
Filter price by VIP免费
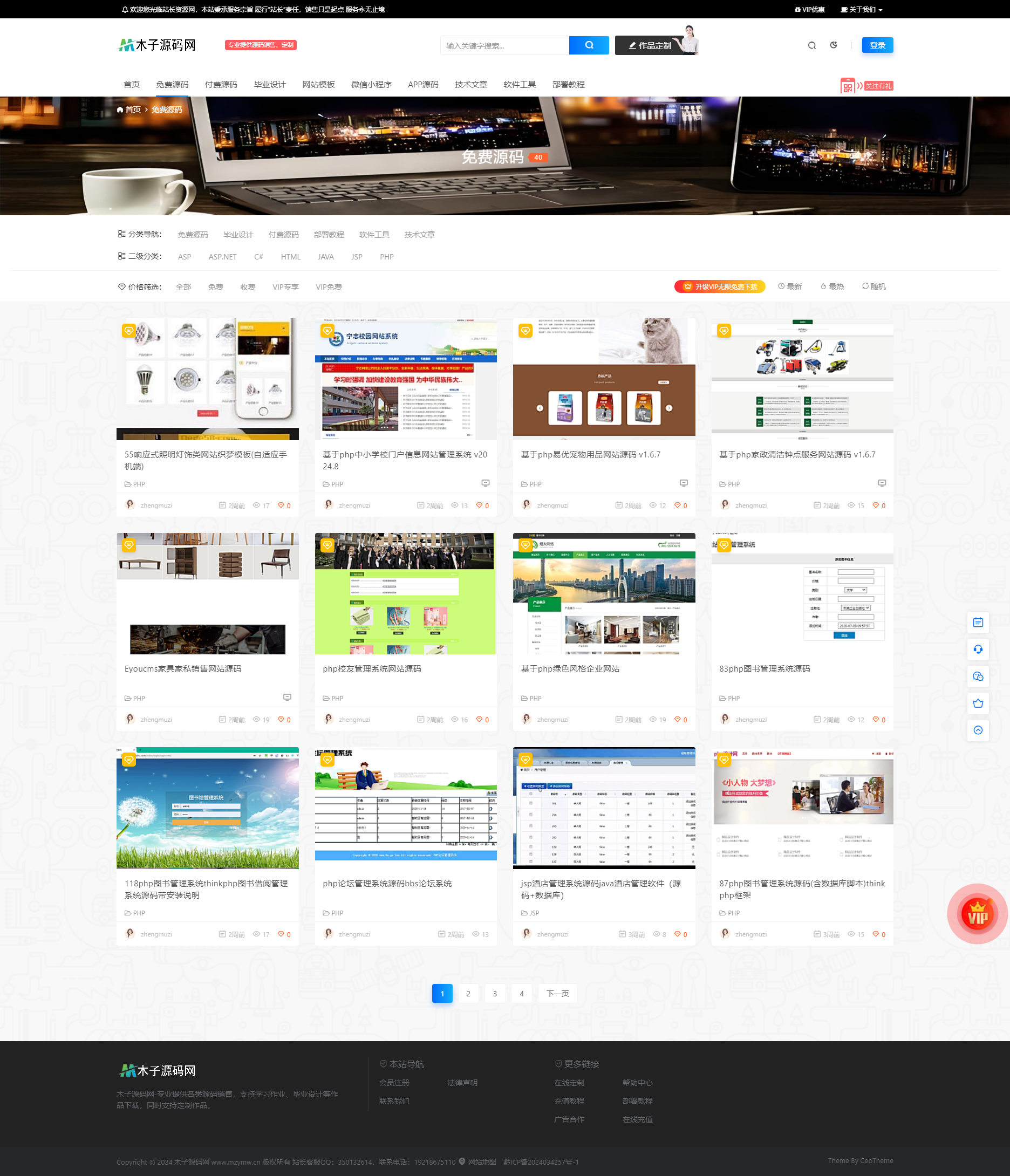[329, 287]
